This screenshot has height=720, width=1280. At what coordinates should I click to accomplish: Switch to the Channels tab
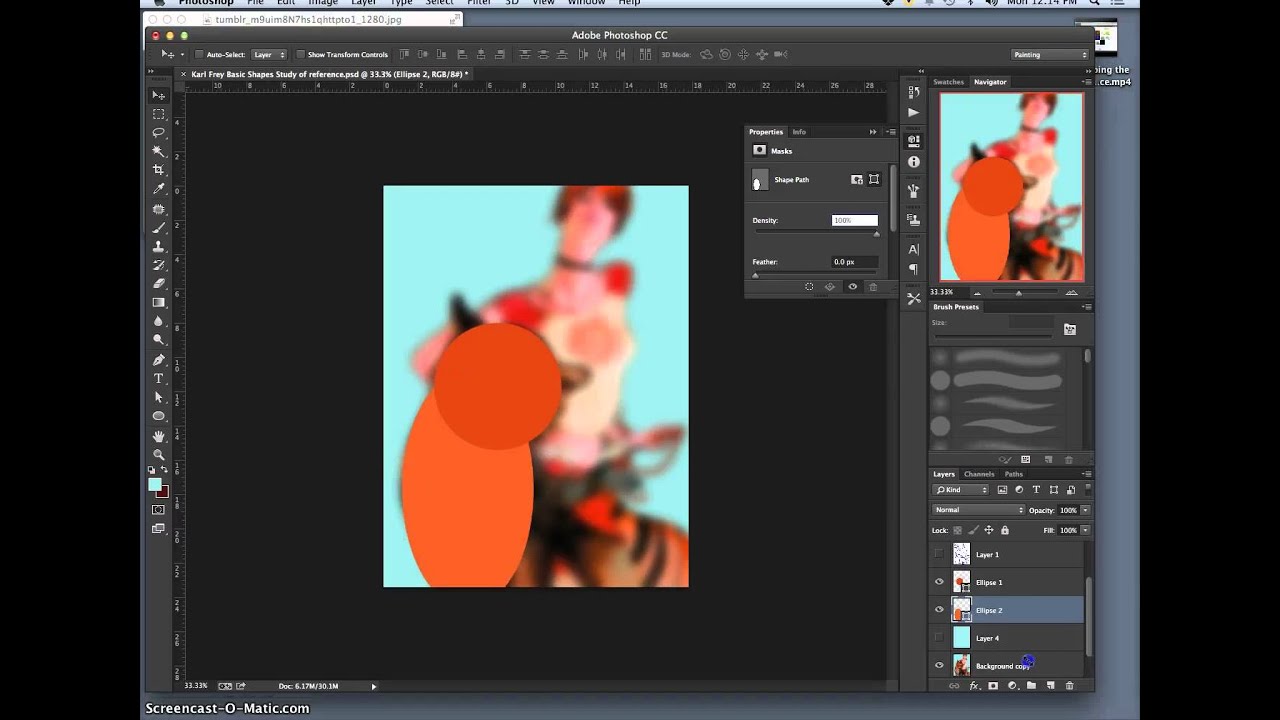(x=979, y=474)
